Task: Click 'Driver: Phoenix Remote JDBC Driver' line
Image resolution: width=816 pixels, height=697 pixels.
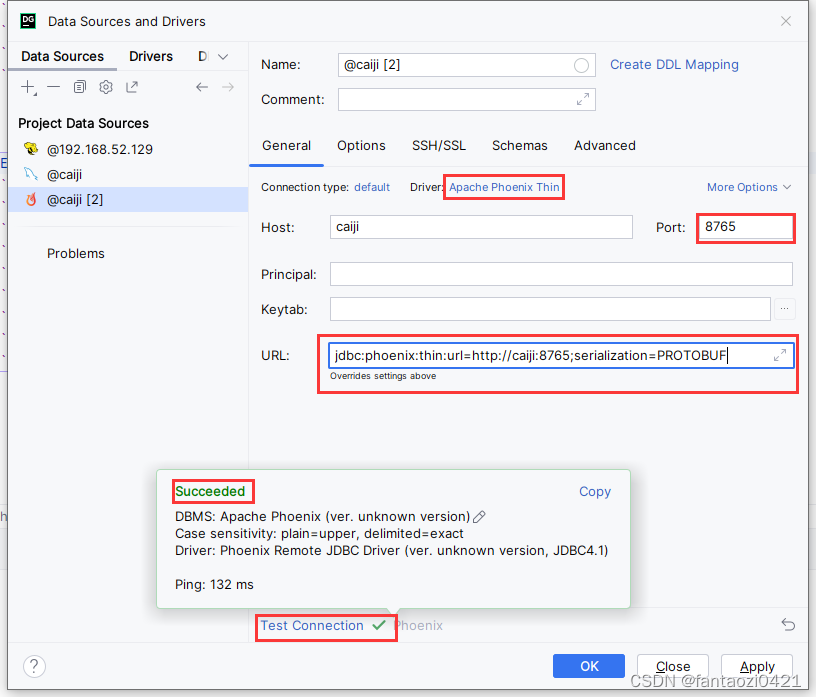Action: (391, 551)
